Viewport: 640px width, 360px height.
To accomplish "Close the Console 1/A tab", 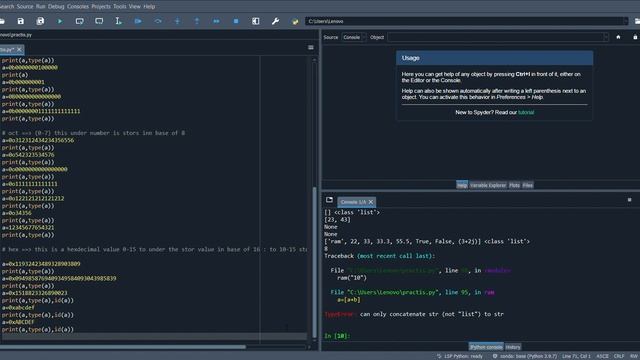I will 371,202.
